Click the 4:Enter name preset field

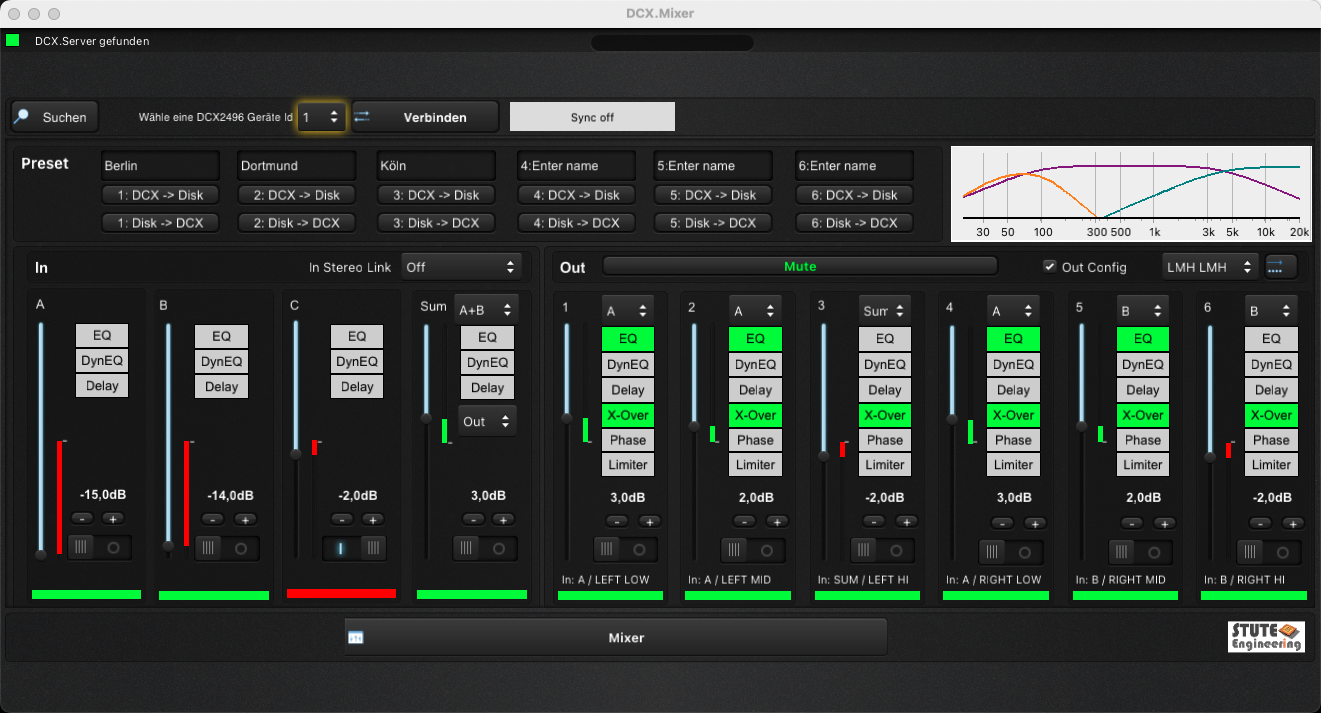tap(577, 165)
